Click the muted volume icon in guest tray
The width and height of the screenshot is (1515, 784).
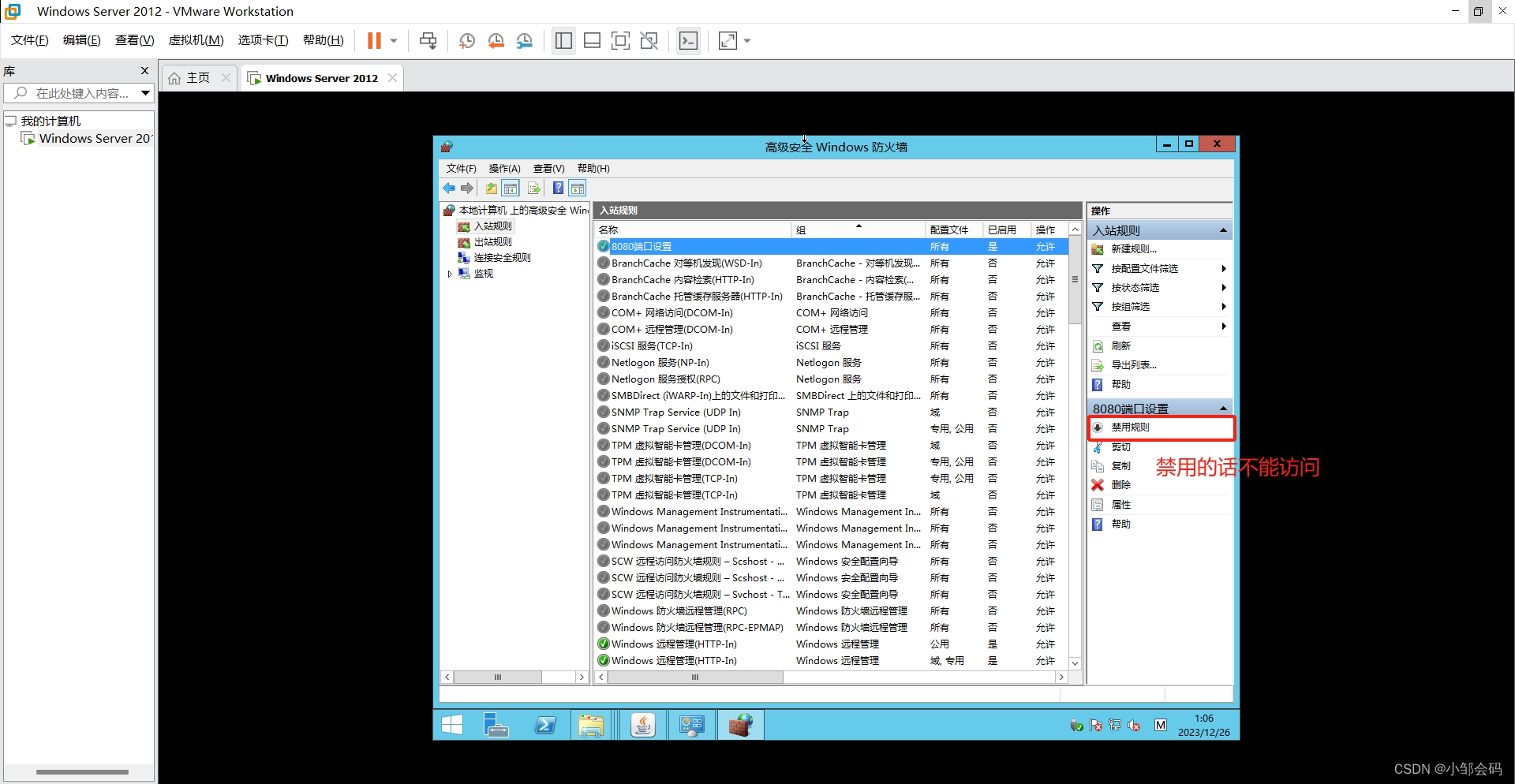pyautogui.click(x=1134, y=725)
